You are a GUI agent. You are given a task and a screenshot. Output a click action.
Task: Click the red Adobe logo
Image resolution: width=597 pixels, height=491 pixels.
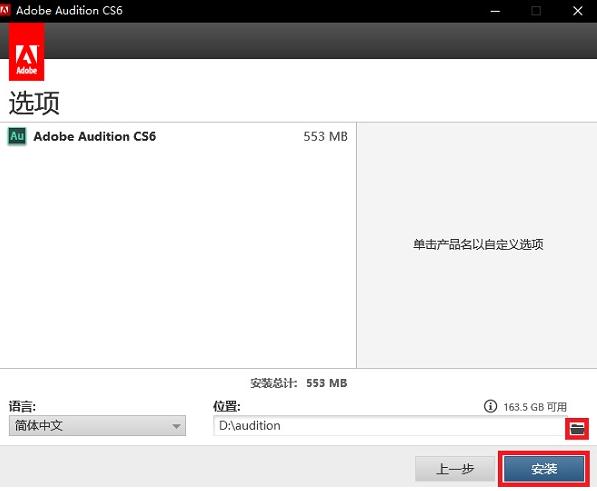coord(26,52)
